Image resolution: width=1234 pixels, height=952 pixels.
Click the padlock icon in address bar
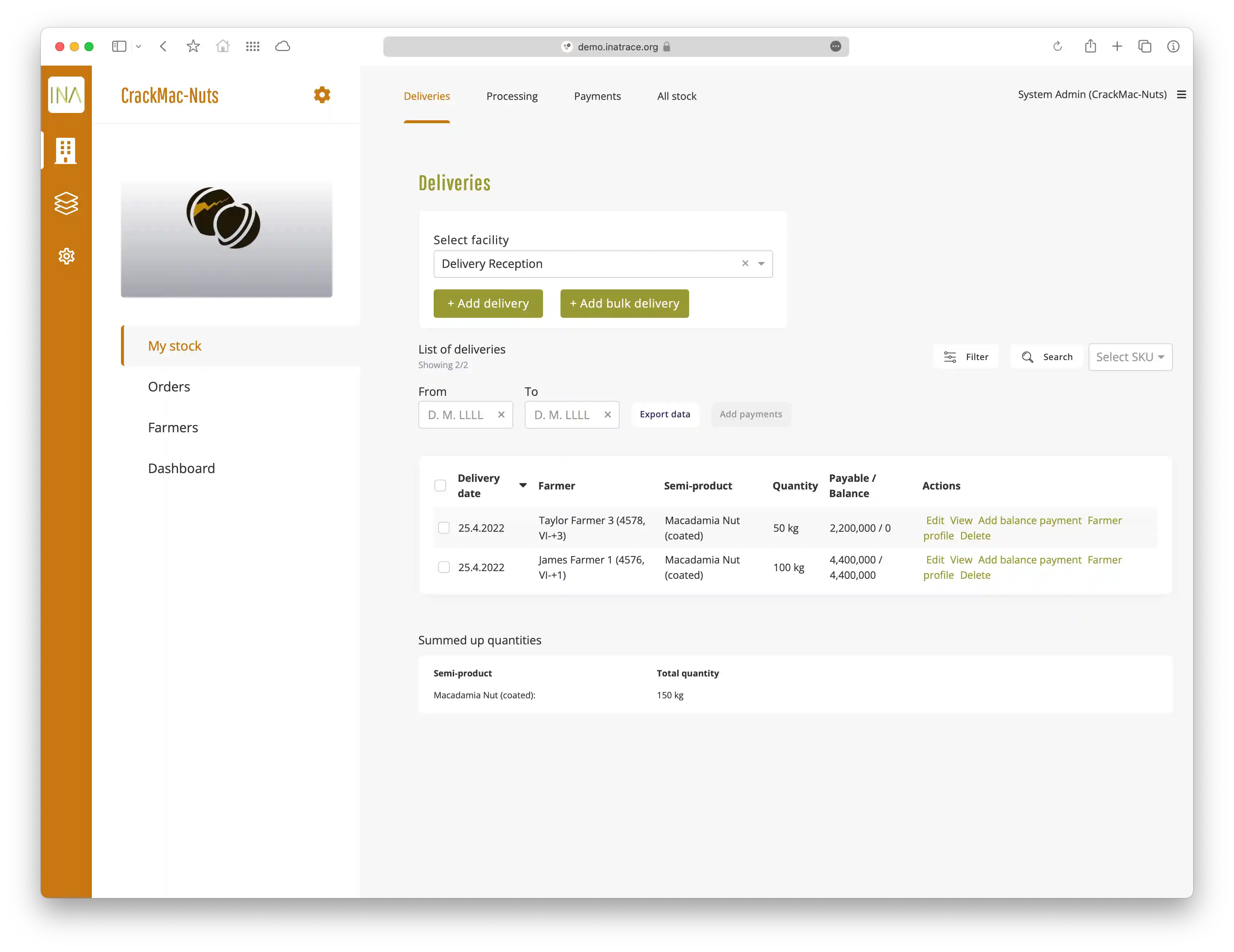pyautogui.click(x=667, y=46)
